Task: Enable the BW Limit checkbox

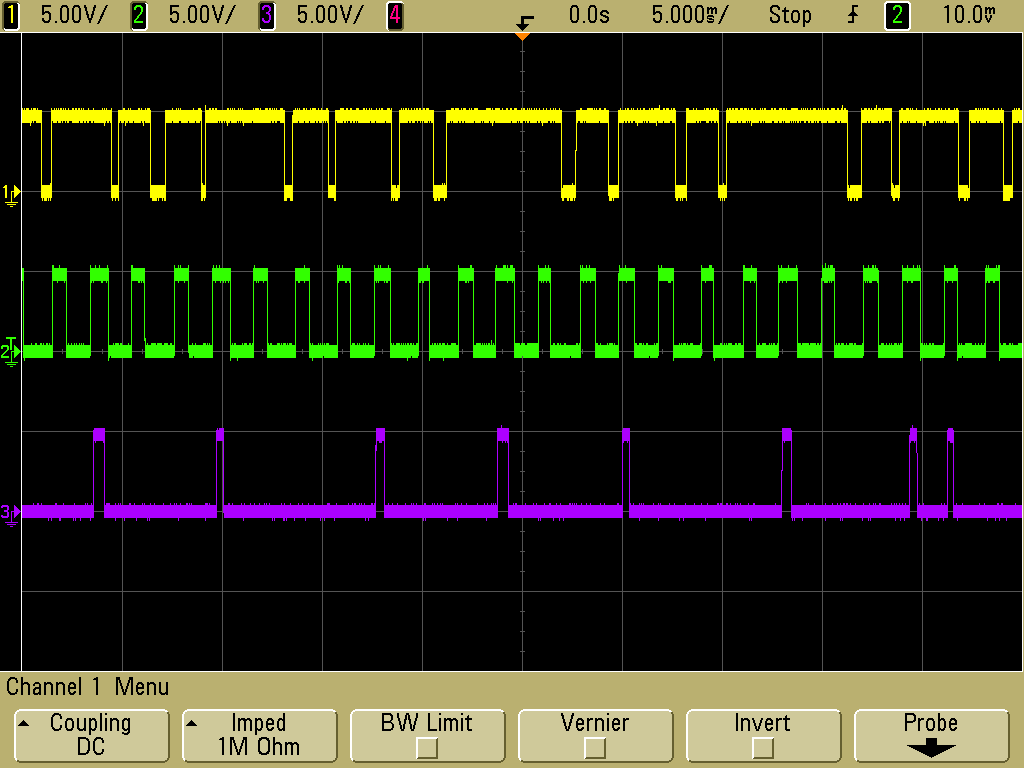Action: (x=426, y=746)
